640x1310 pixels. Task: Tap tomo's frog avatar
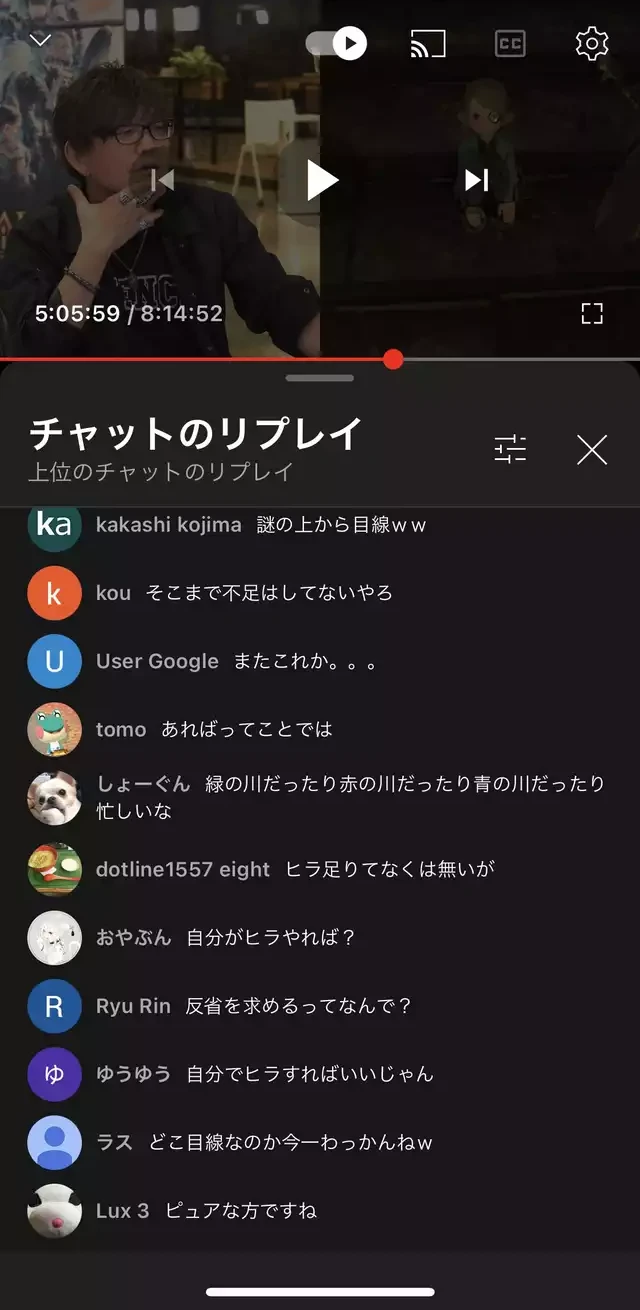(x=54, y=730)
